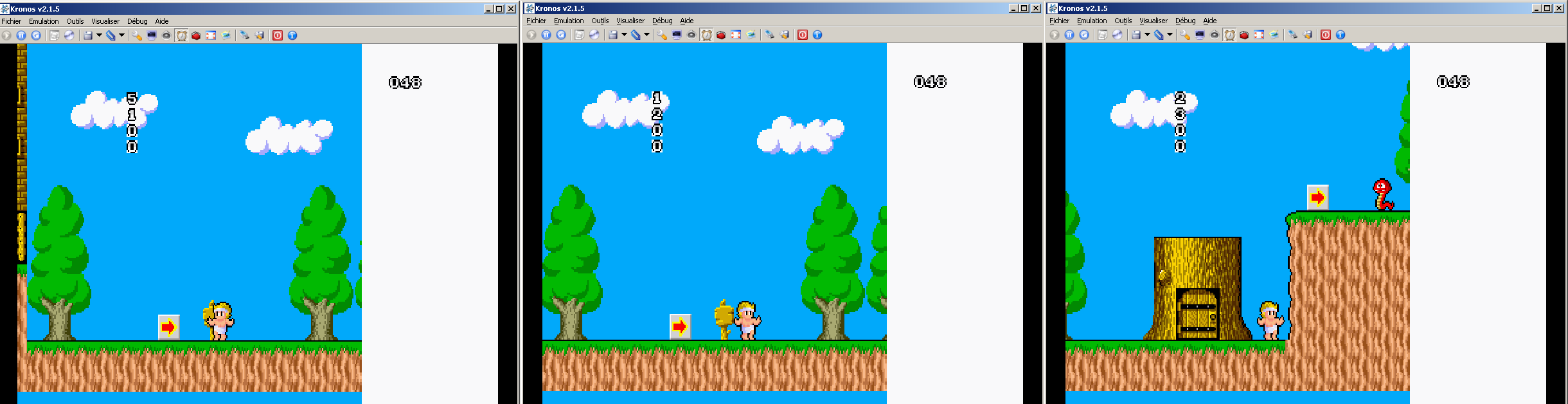Expand save state dropdown in score 2300 window
Image resolution: width=1568 pixels, height=404 pixels.
(1147, 35)
